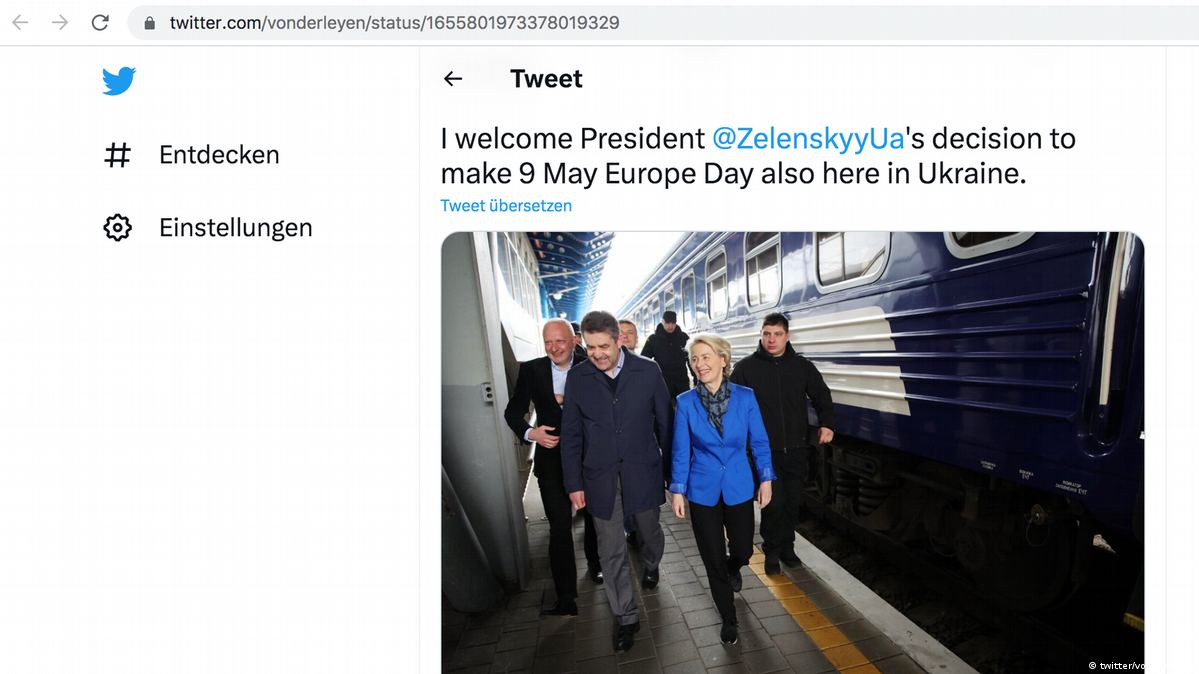Open the Entdecken menu label
This screenshot has height=674, width=1199.
click(x=219, y=155)
